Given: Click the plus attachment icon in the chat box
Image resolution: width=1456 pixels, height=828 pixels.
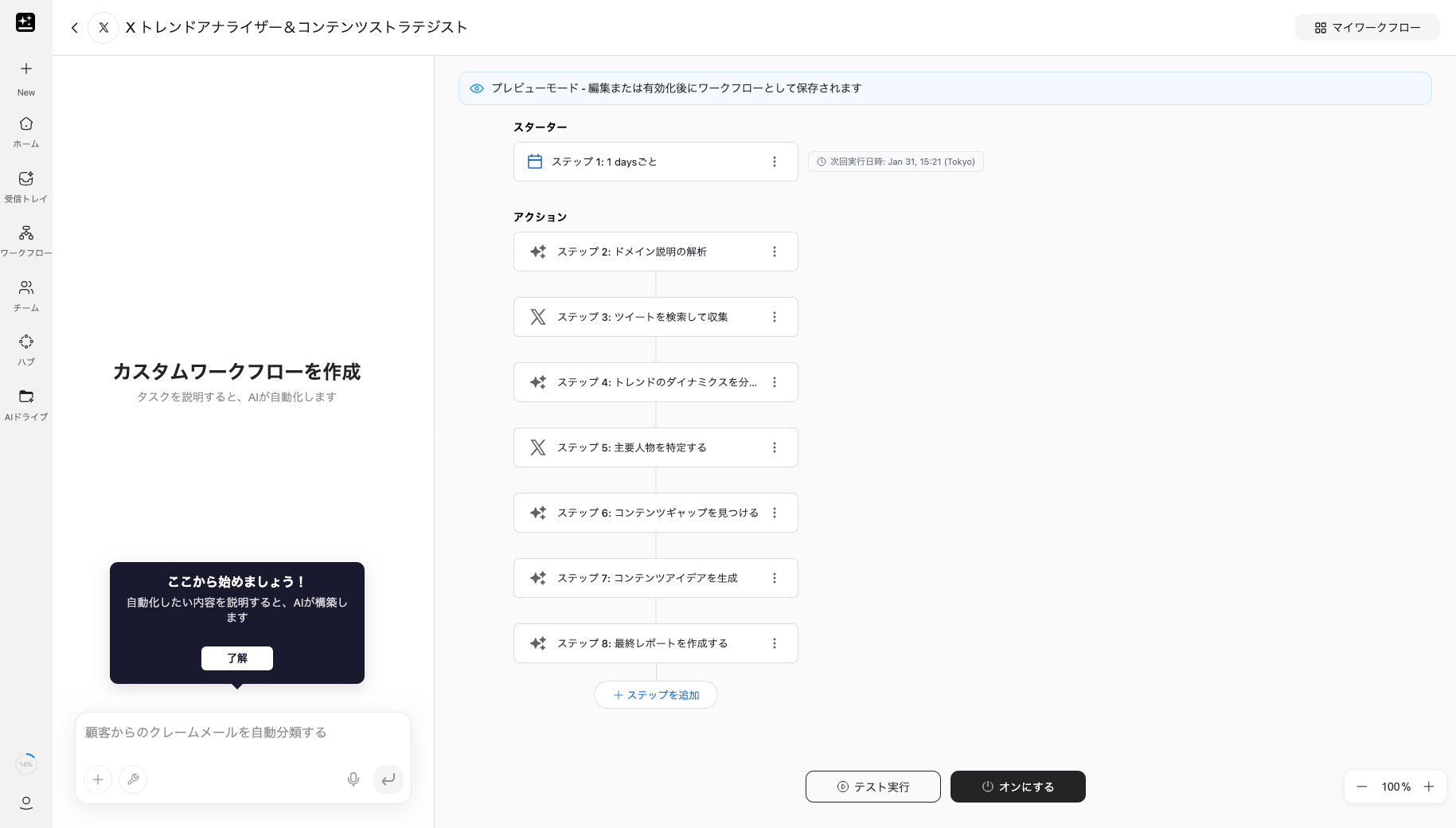Looking at the screenshot, I should click(98, 779).
